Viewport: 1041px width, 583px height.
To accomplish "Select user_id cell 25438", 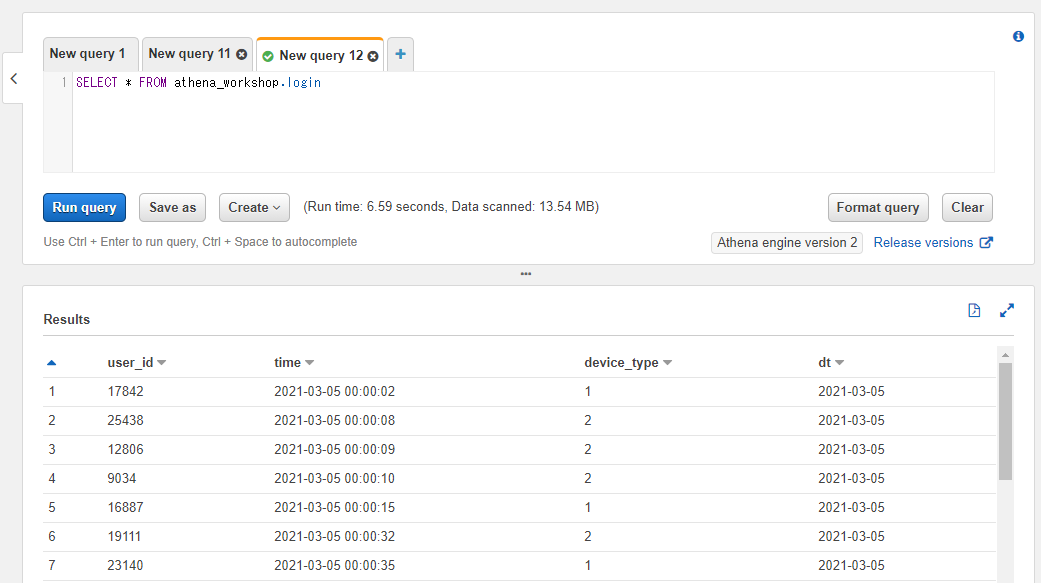I will (125, 420).
